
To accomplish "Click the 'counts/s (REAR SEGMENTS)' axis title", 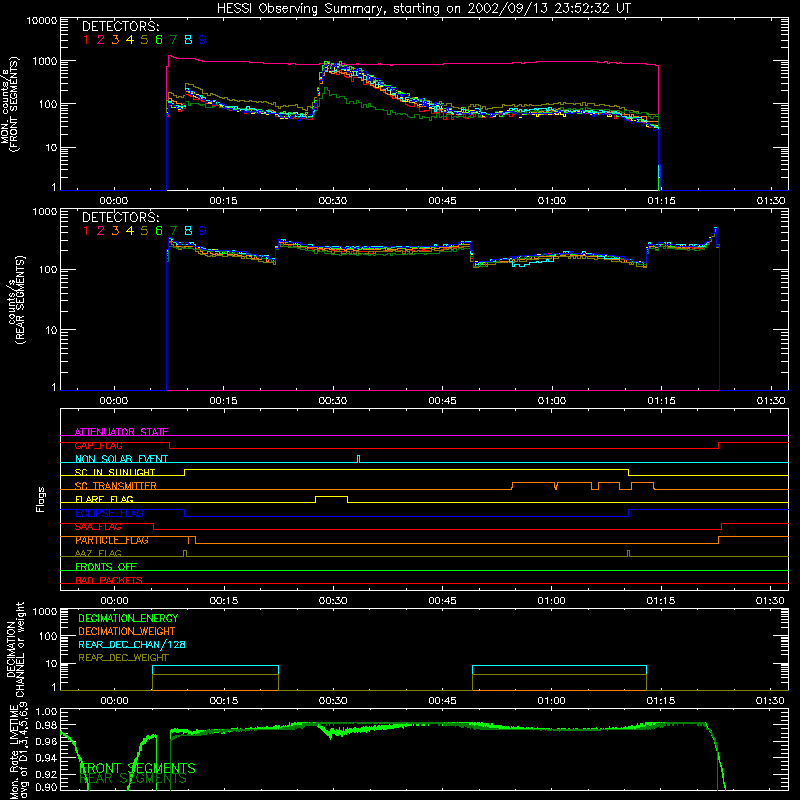I will coord(16,300).
